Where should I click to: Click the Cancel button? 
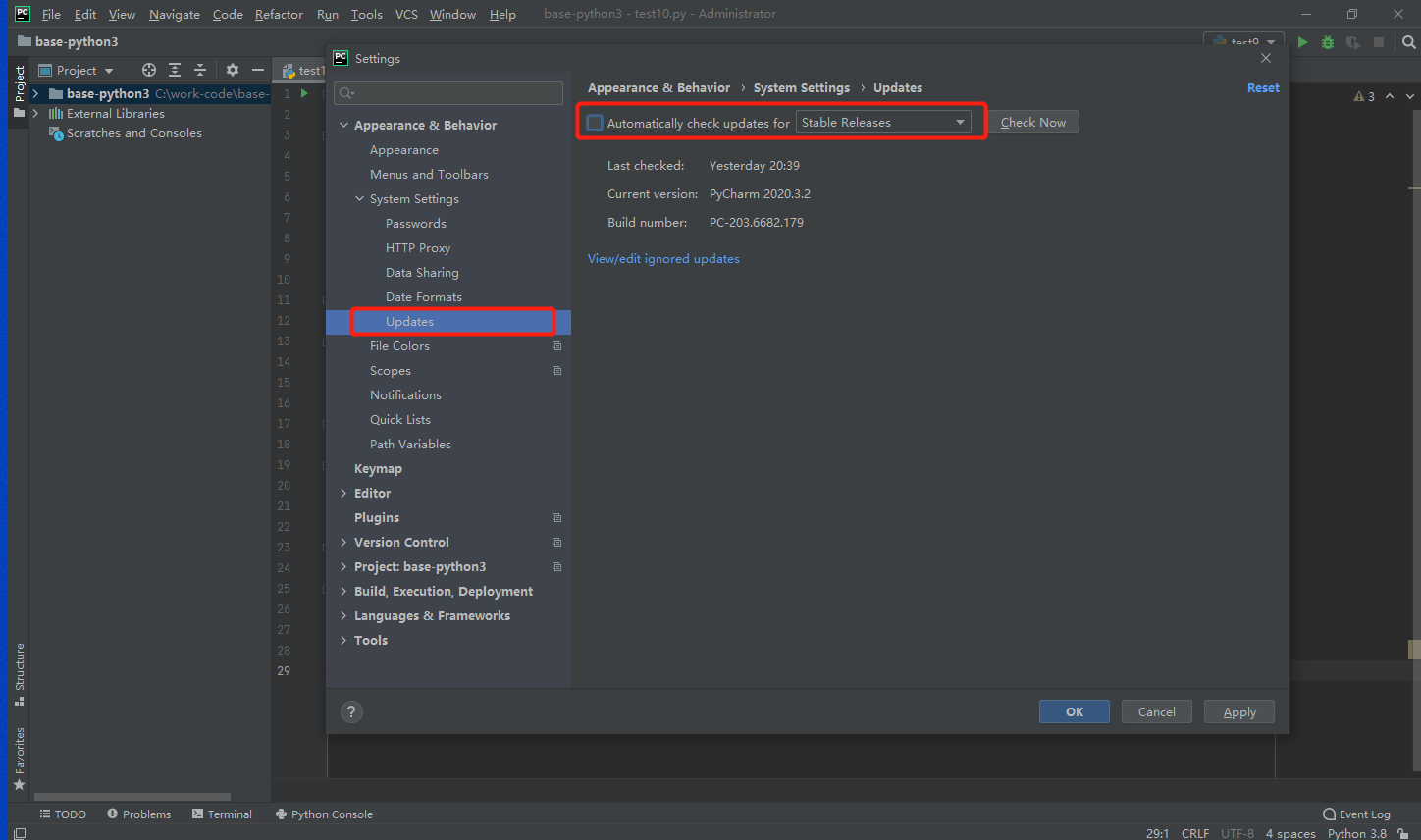pos(1157,712)
